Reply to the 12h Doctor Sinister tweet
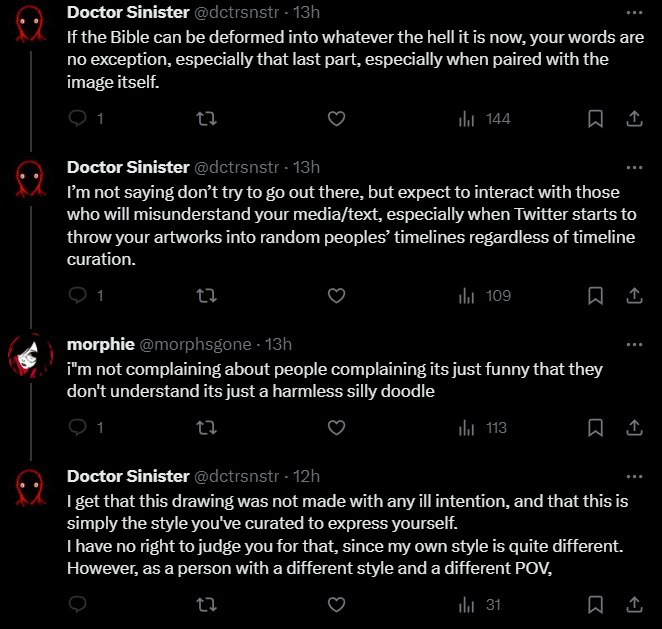662x629 pixels. pyautogui.click(x=78, y=605)
